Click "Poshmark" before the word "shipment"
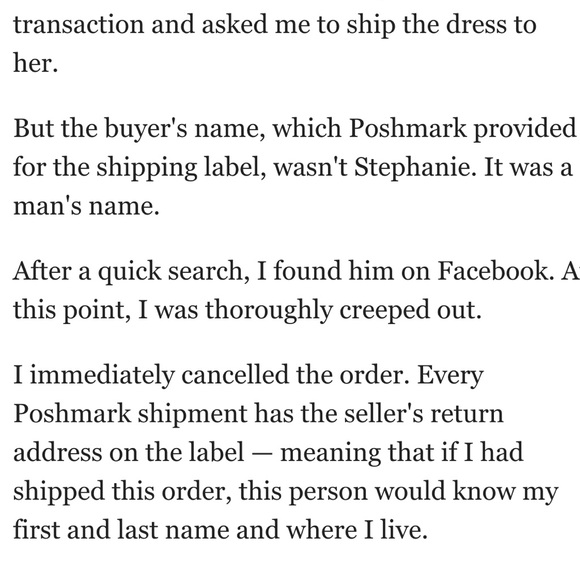 (x=72, y=413)
